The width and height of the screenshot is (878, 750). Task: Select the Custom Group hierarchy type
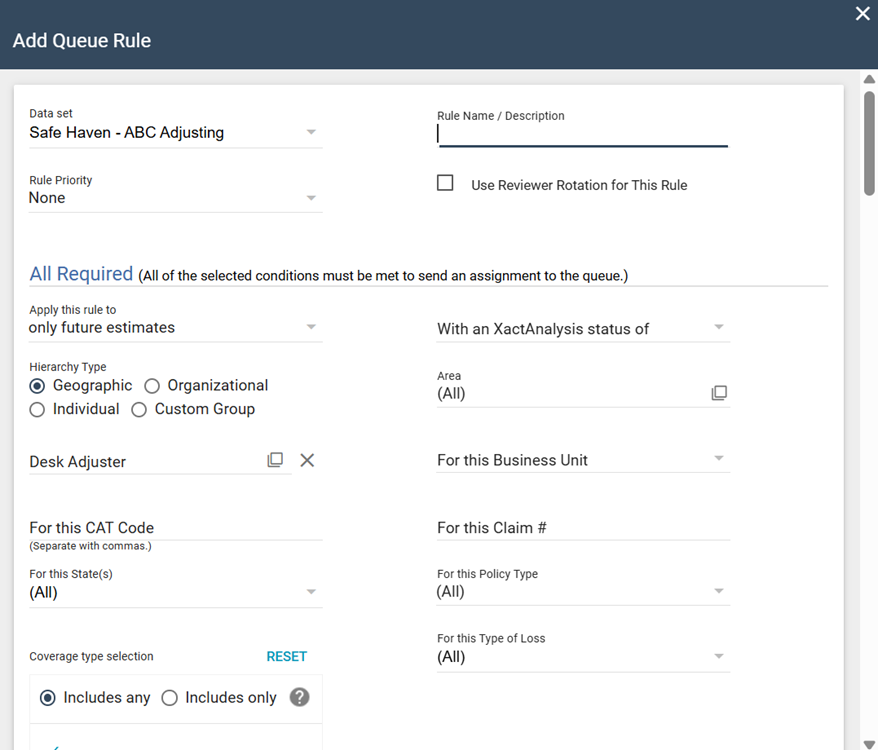click(139, 409)
